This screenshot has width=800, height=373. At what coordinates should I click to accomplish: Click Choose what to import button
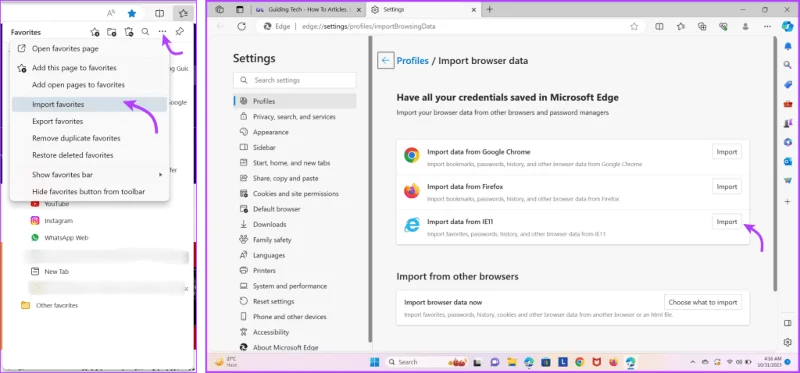coord(703,302)
